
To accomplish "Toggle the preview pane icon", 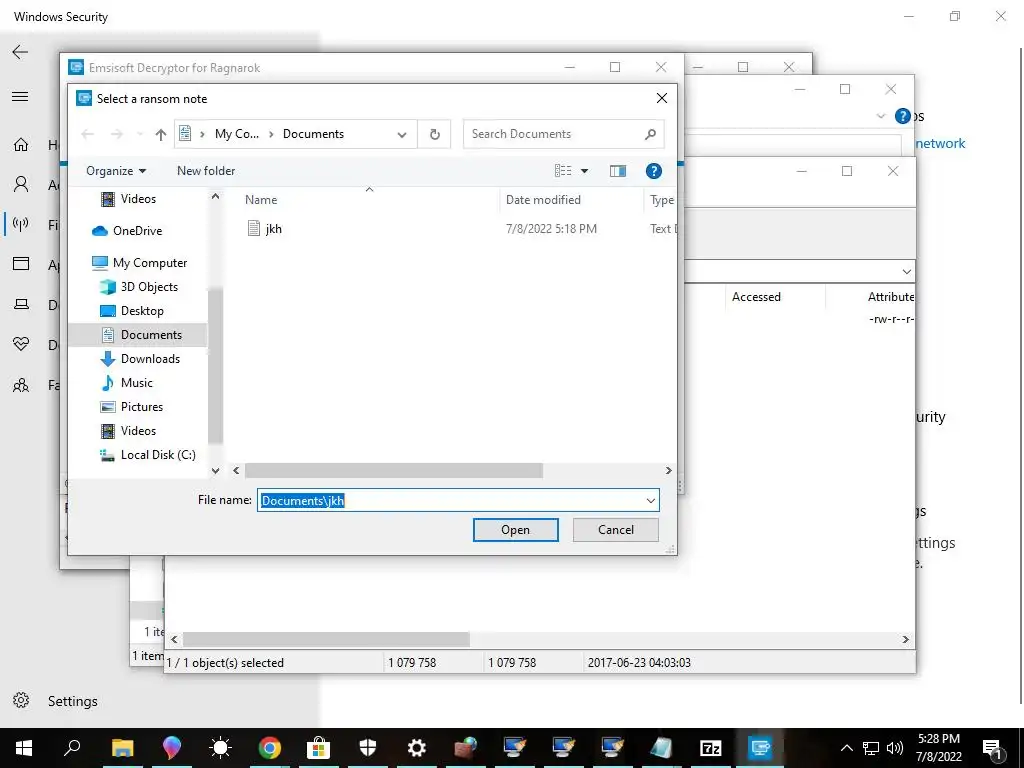I will pyautogui.click(x=618, y=170).
